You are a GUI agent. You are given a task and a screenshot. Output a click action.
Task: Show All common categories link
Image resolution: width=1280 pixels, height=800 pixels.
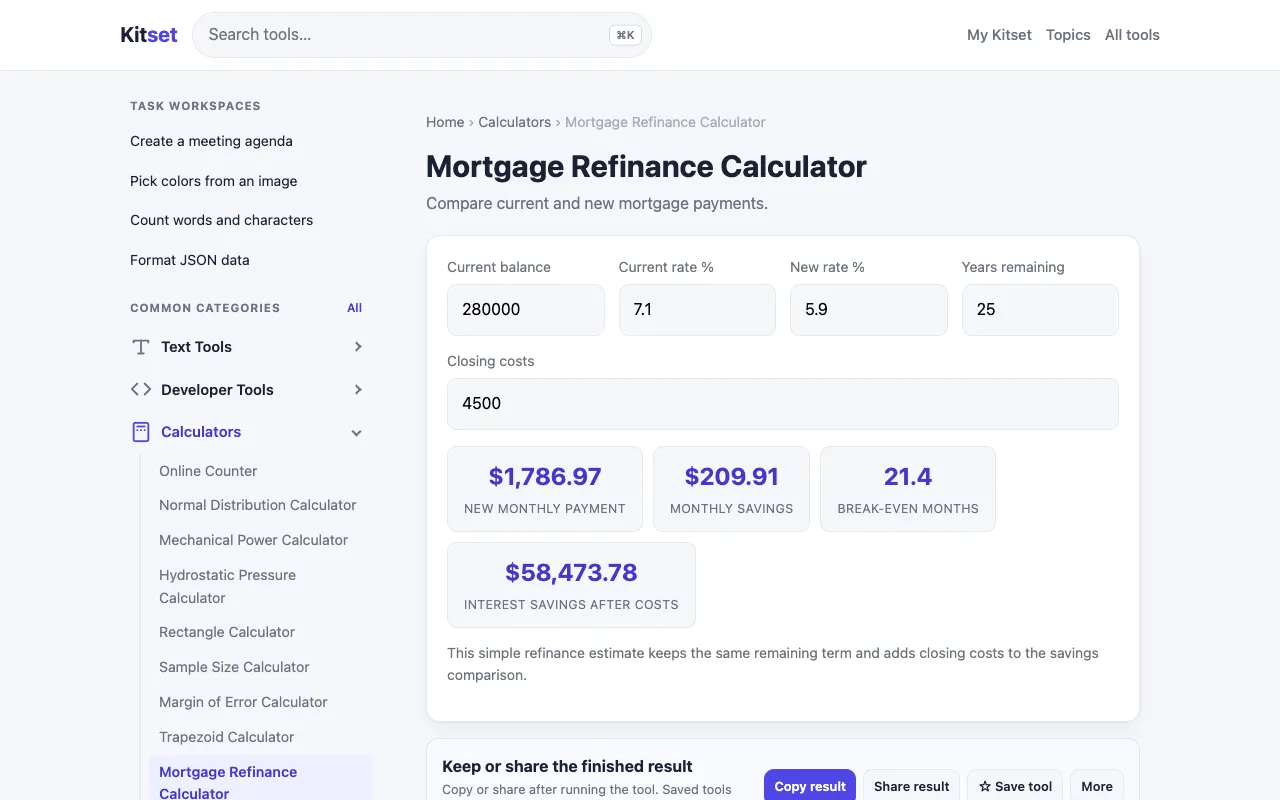tap(355, 308)
